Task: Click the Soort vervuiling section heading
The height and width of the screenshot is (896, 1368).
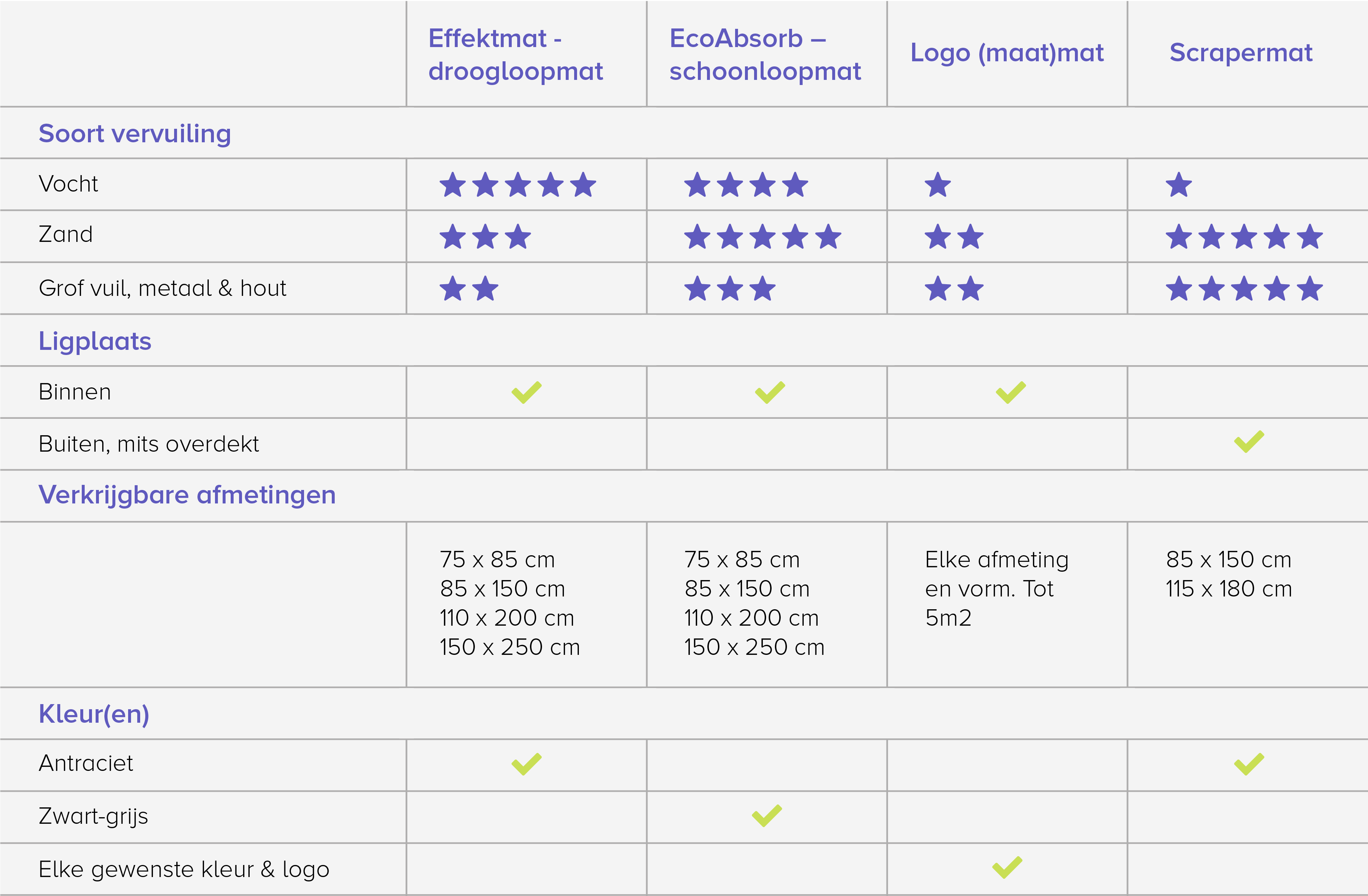Action: [135, 133]
